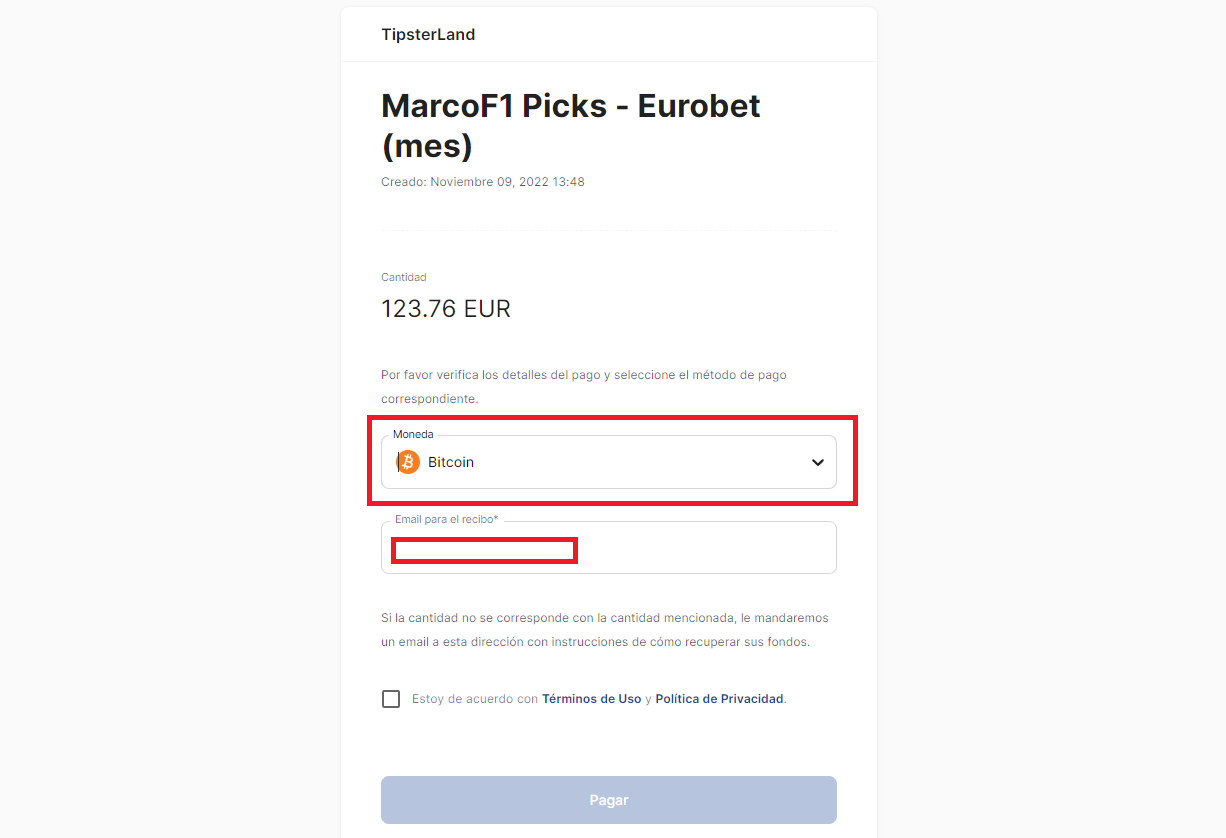The width and height of the screenshot is (1226, 838).
Task: Click the 'Email para el recibo*' label
Action: [x=446, y=520]
